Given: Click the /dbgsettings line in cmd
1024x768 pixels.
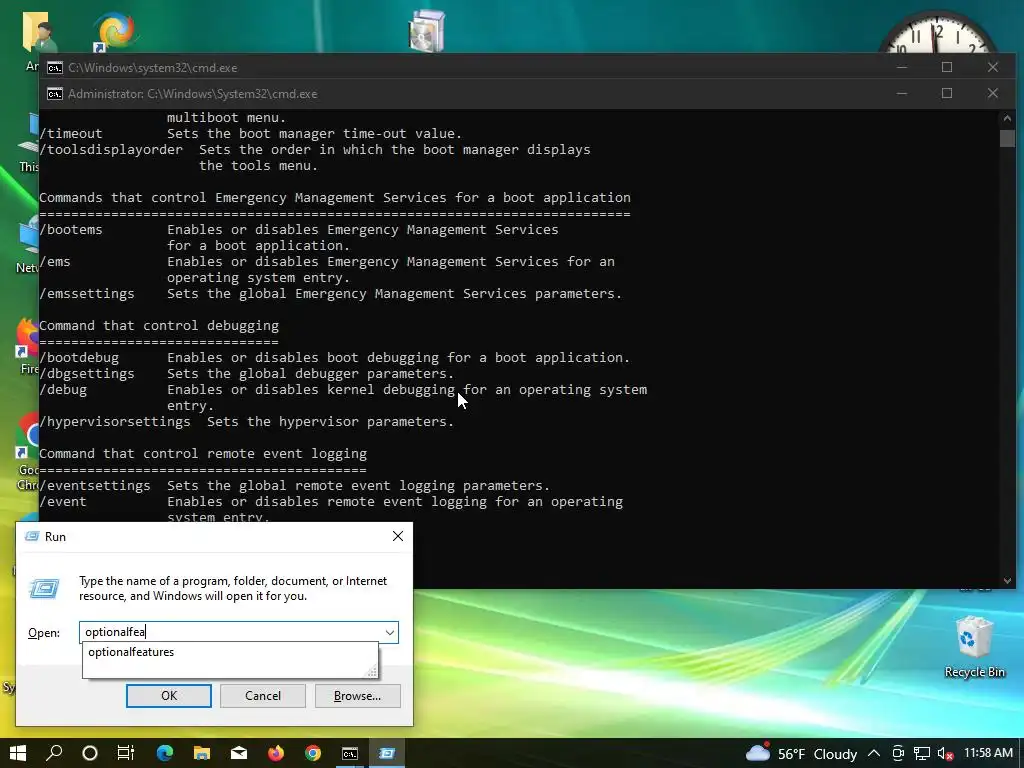Looking at the screenshot, I should point(246,374).
